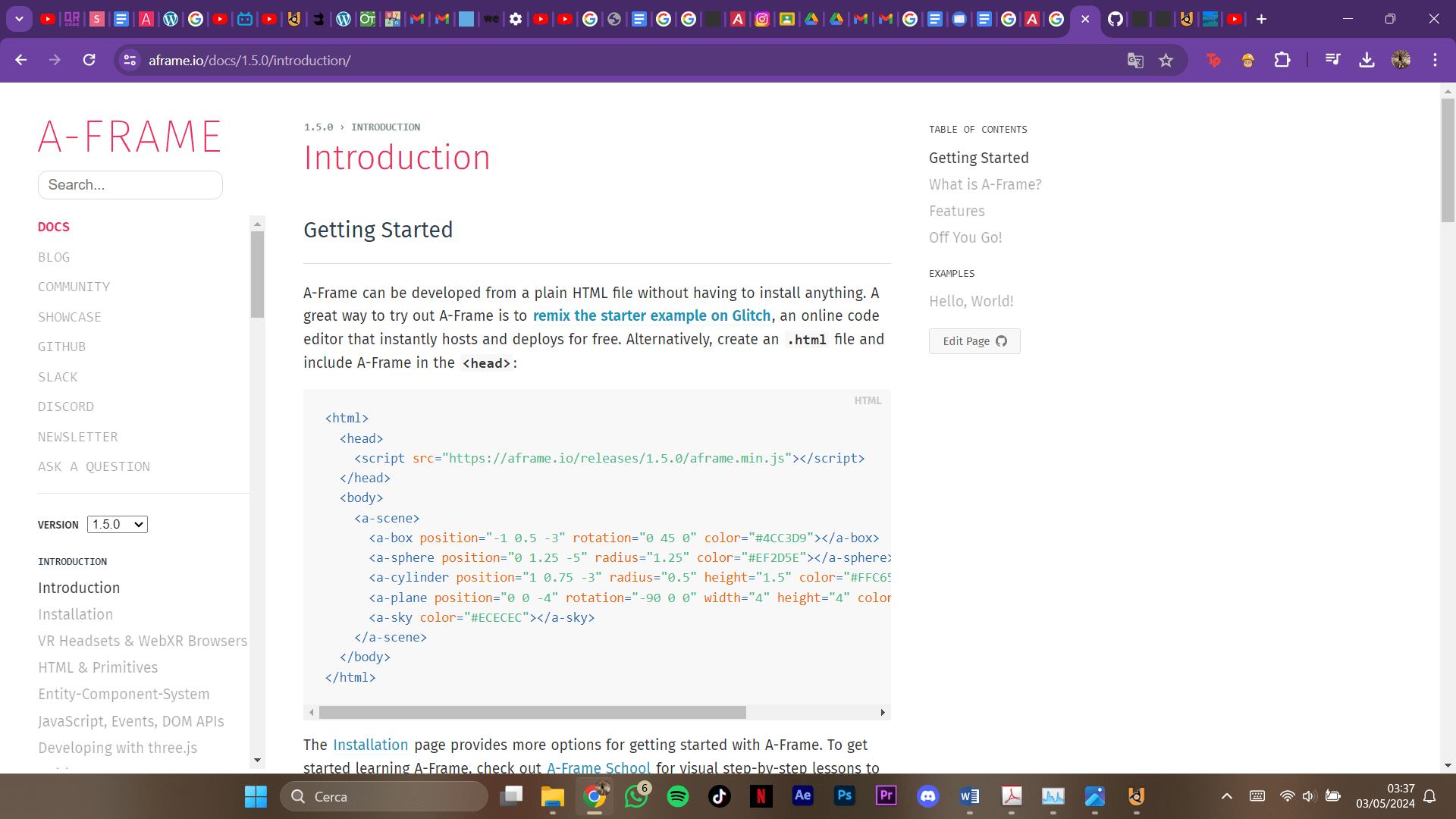Click the browser reload icon
Screen dimensions: 1456x819
[x=89, y=60]
